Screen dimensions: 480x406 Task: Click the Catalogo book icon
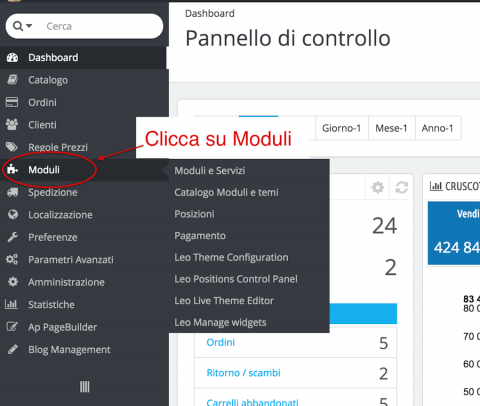click(x=13, y=80)
